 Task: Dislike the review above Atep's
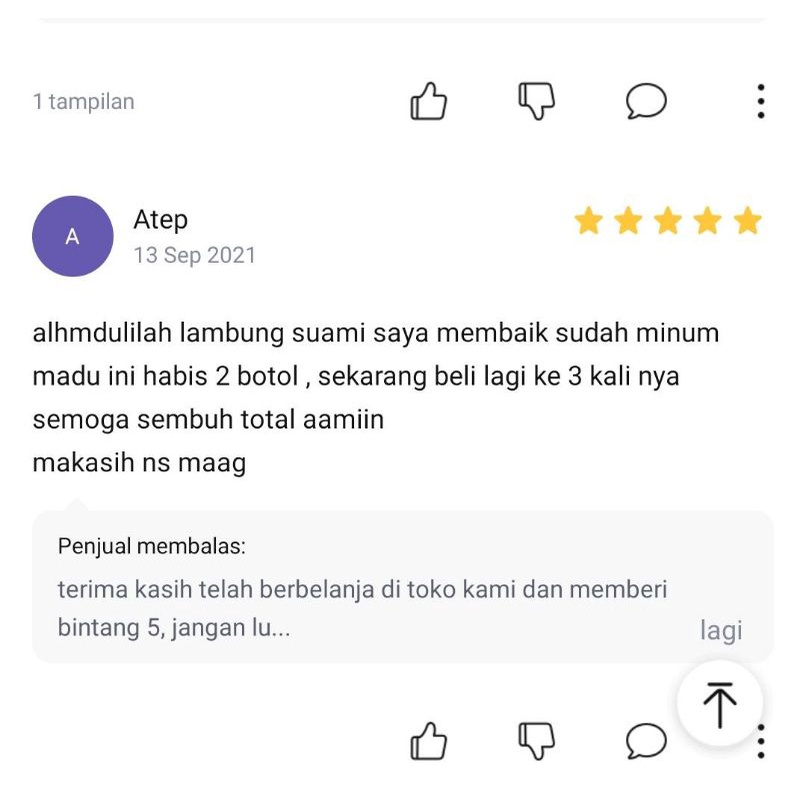[536, 101]
